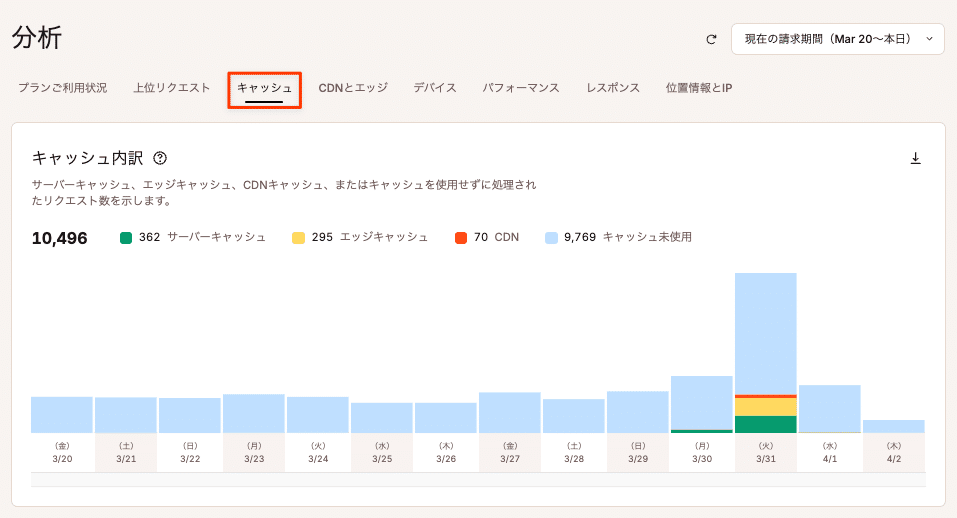Expand the period selector chevron arrow
The height and width of the screenshot is (518, 957).
[x=930, y=39]
